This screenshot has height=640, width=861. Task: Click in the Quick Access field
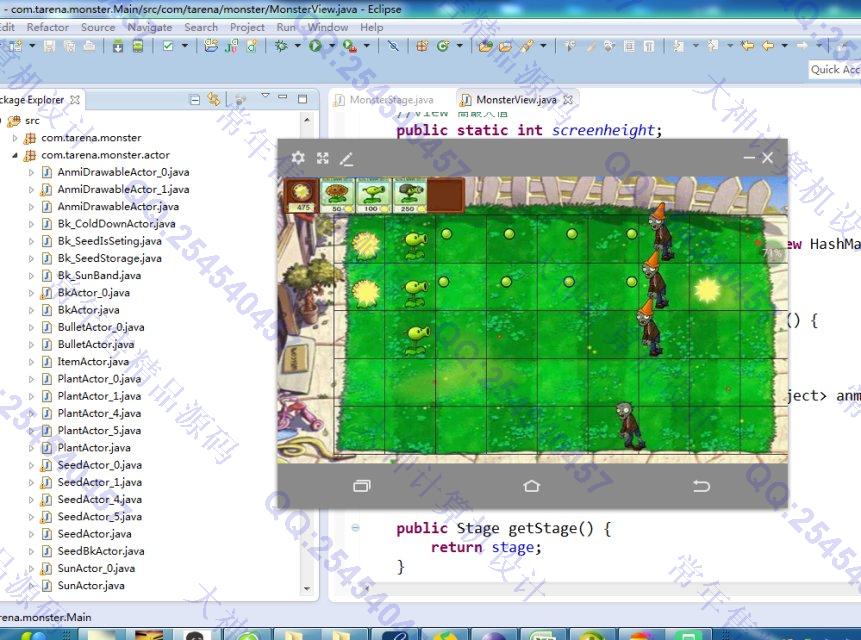834,70
